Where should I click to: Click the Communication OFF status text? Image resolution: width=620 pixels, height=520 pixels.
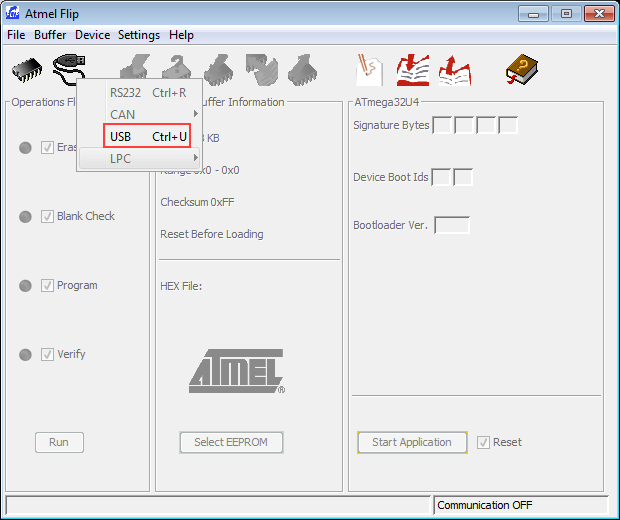point(485,505)
